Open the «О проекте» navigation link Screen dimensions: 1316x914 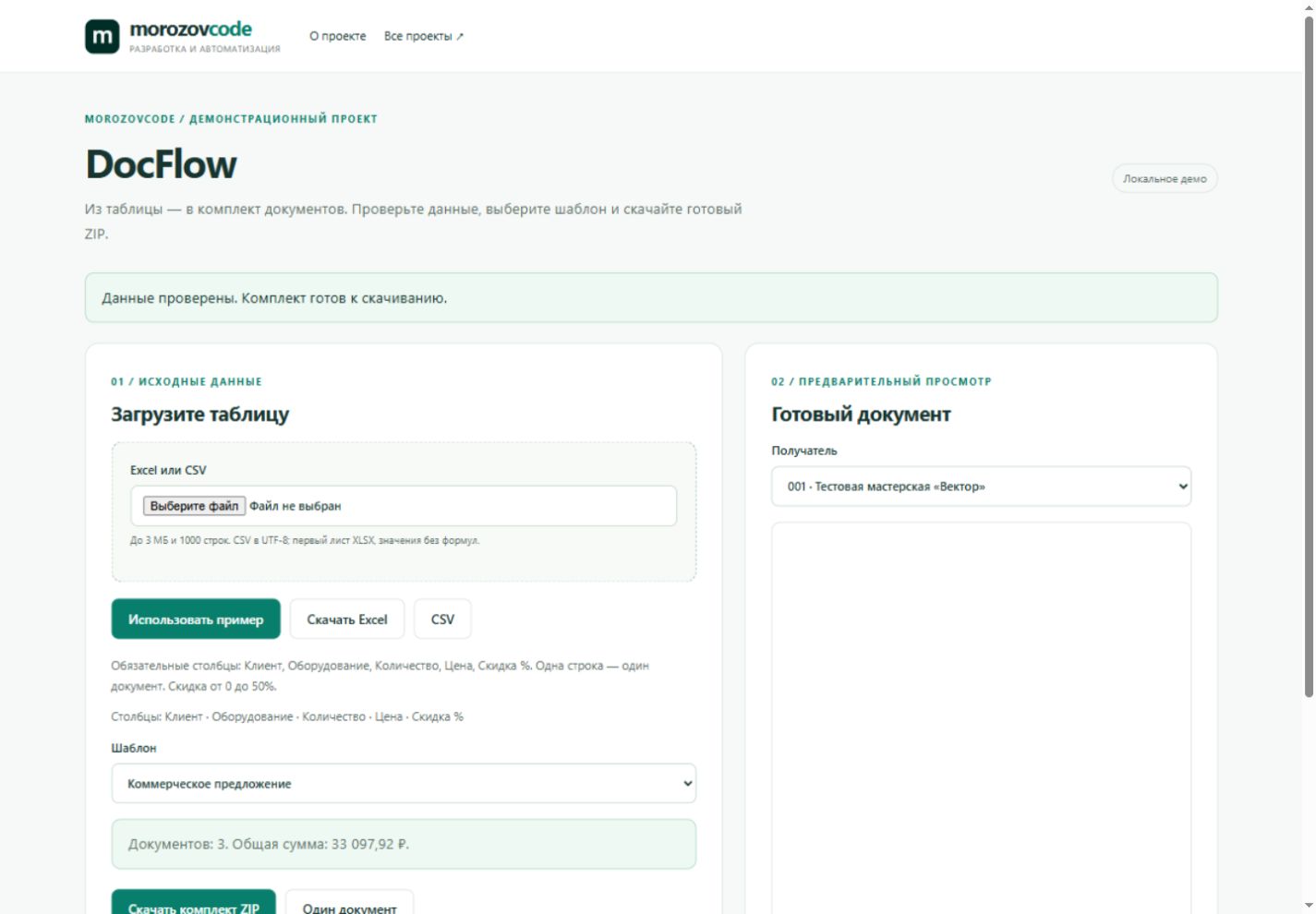(337, 36)
